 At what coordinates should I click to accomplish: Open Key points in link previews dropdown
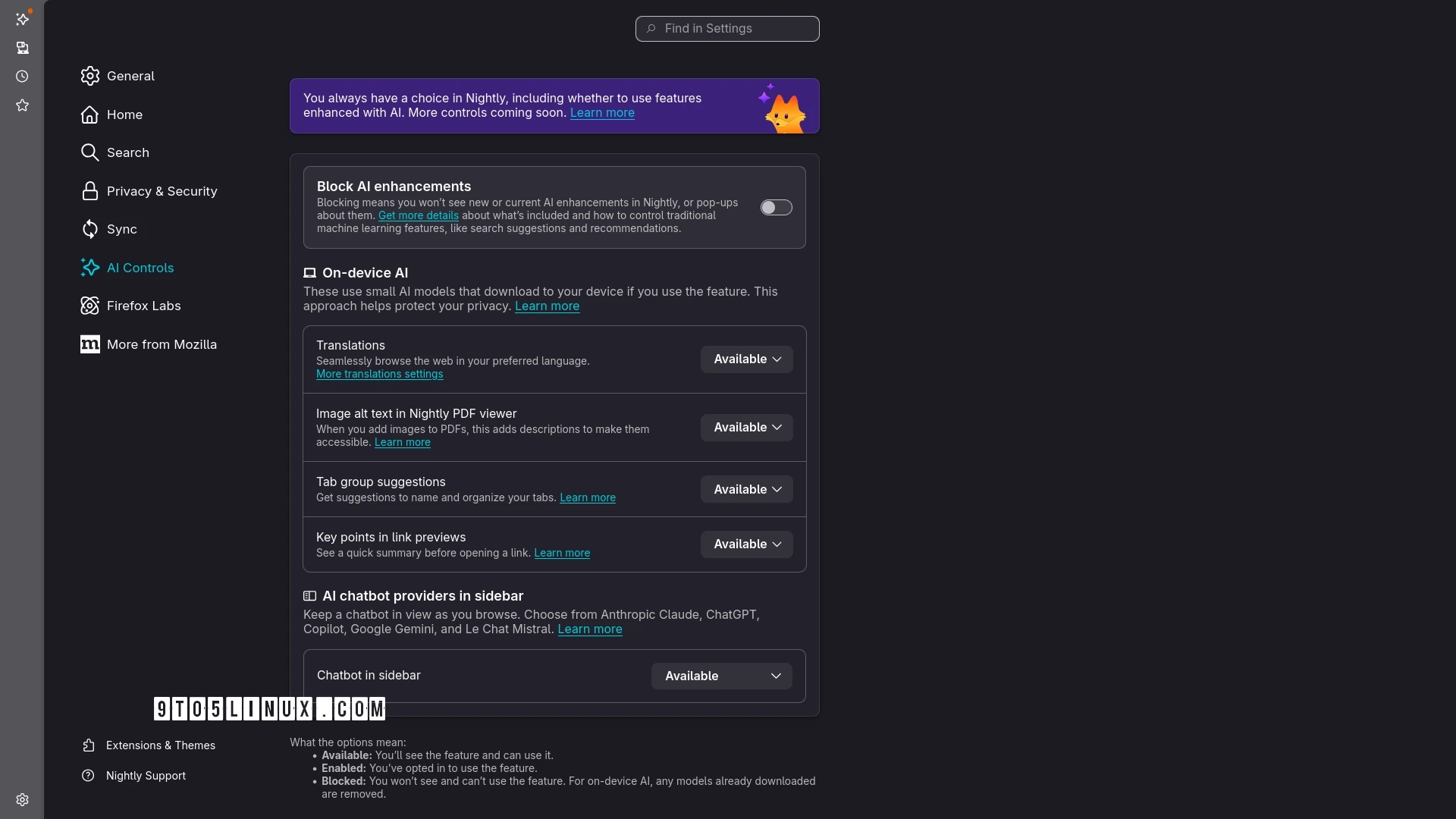coord(746,544)
